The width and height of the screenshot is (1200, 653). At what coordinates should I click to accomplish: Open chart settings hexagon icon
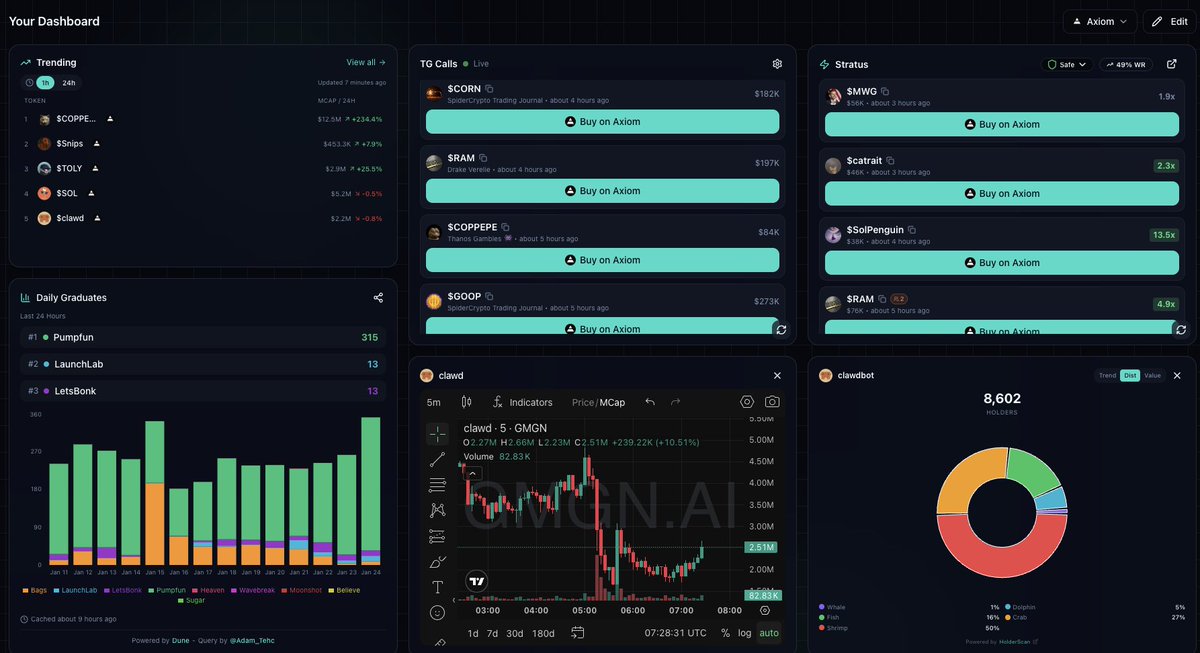(x=747, y=402)
